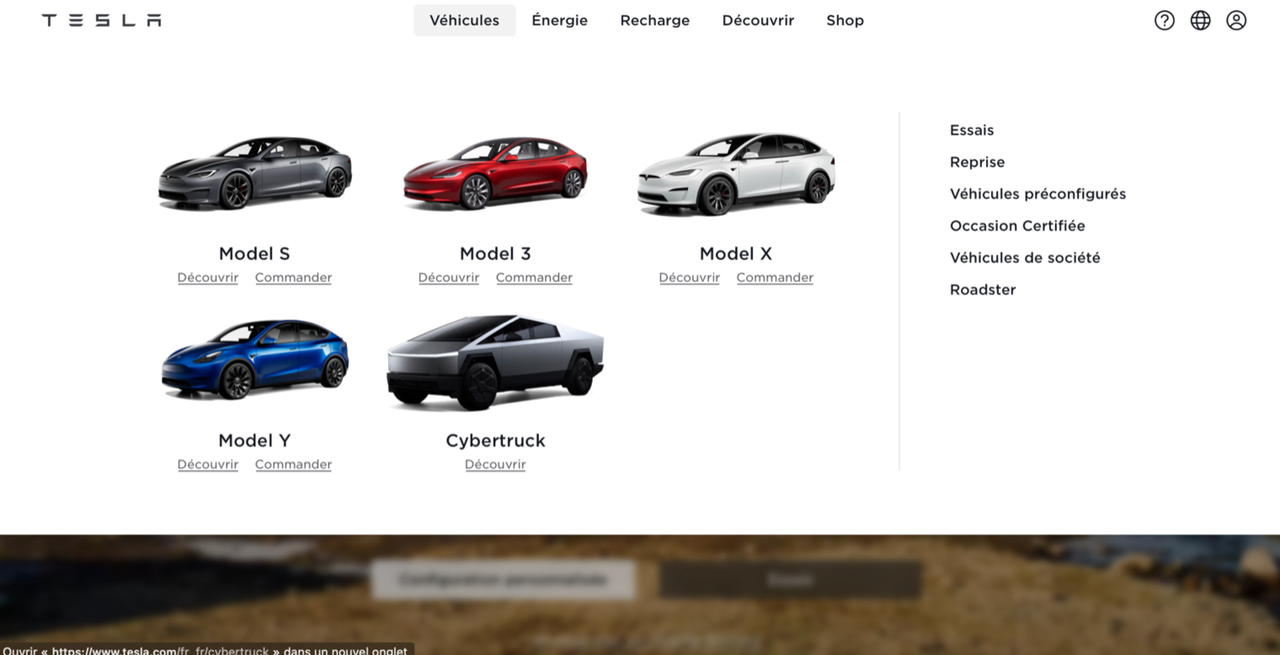This screenshot has width=1280, height=655.
Task: Follow Découvrir link under Model X
Action: click(689, 278)
